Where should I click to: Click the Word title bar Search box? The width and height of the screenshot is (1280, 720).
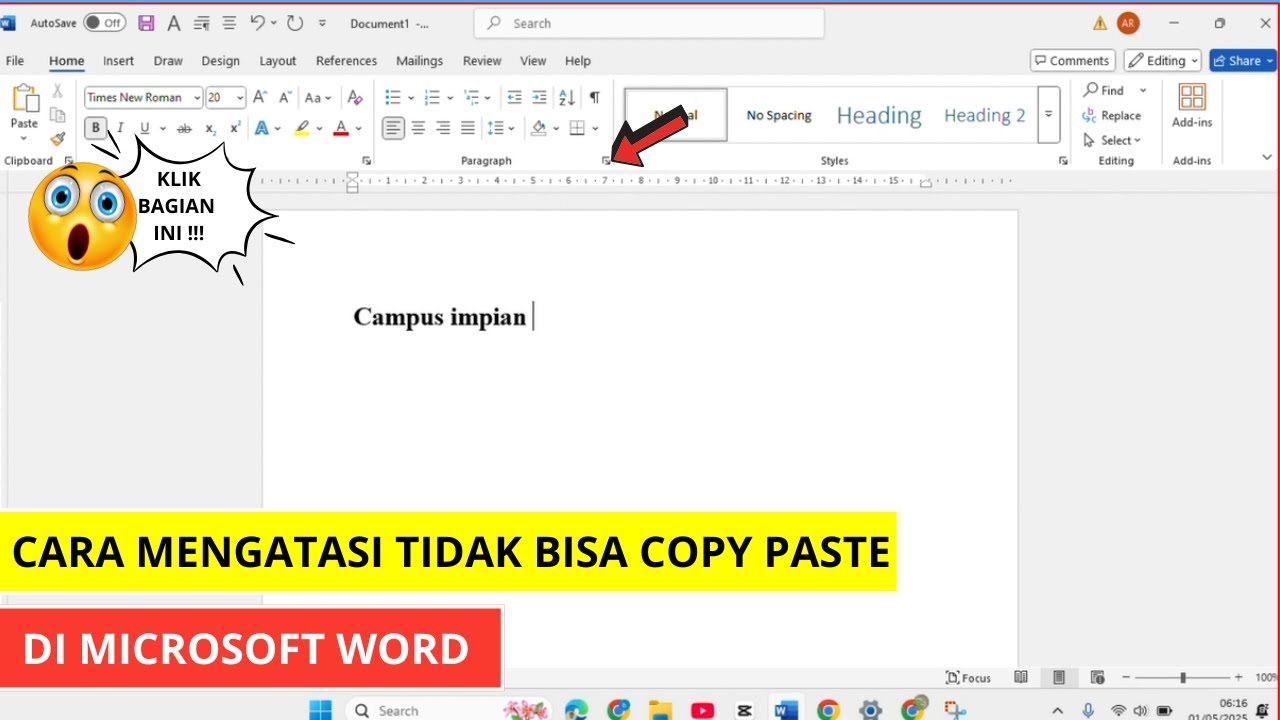click(x=649, y=23)
